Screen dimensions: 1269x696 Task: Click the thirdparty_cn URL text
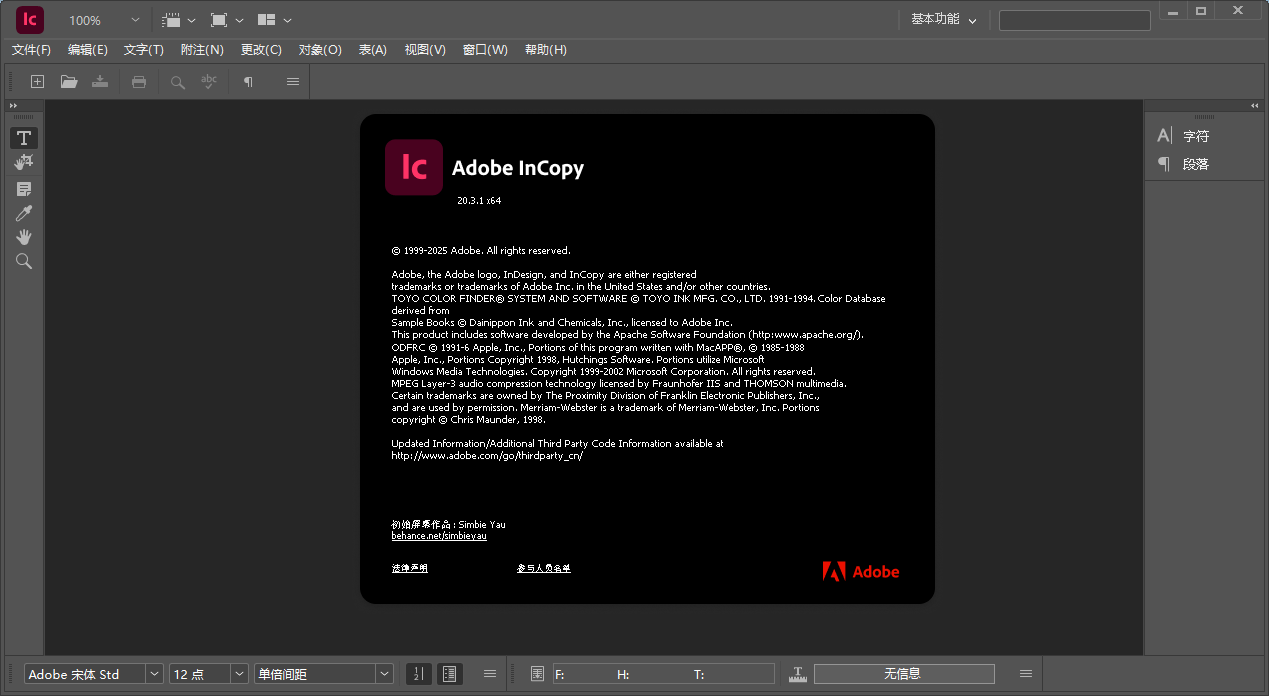tap(487, 455)
